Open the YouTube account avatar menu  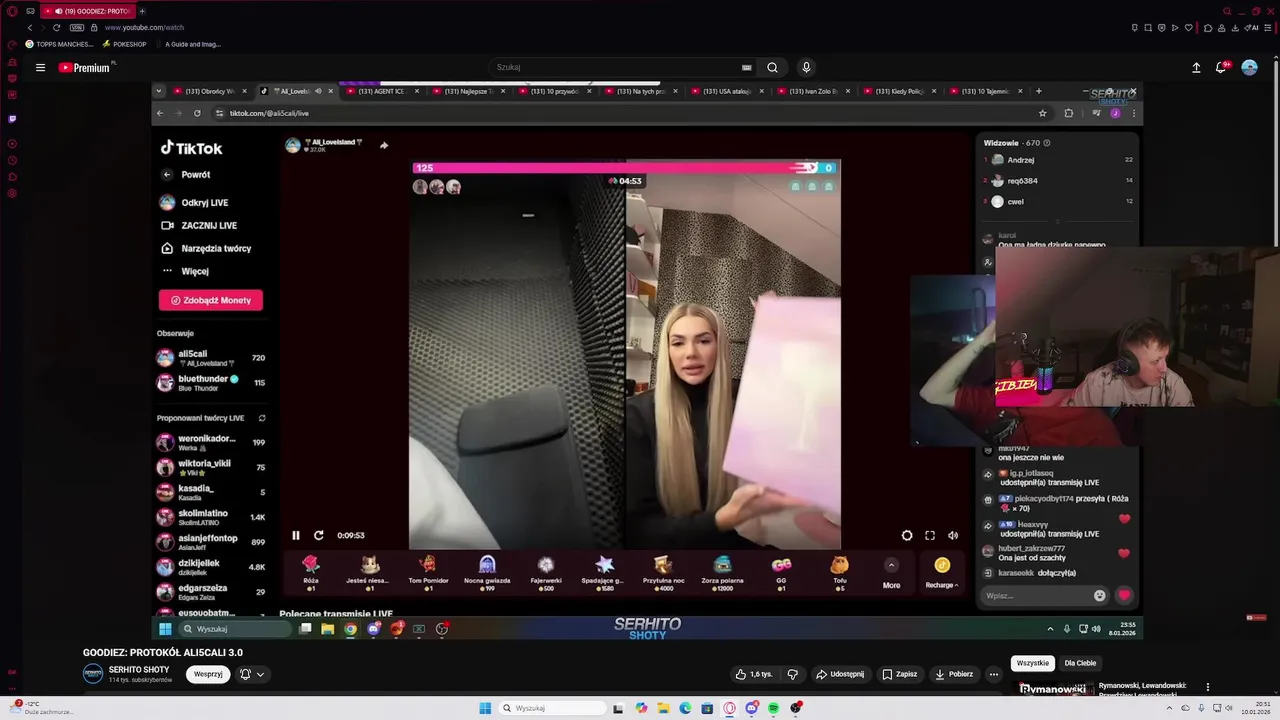tap(1249, 68)
